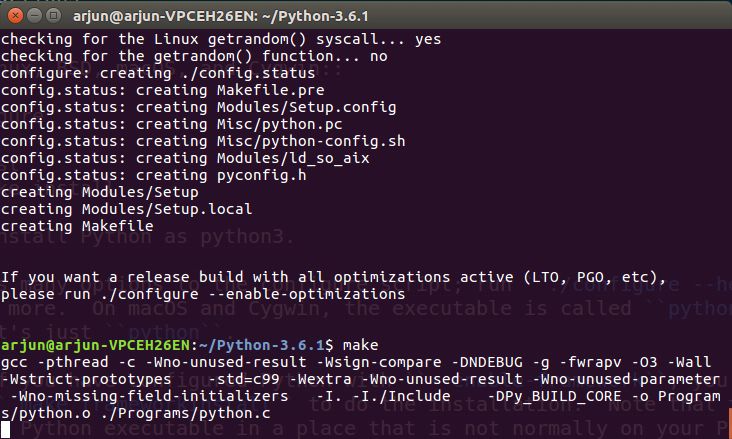
Task: Click the flag '-DPy_BUILD_CORE'
Action: coord(555,396)
